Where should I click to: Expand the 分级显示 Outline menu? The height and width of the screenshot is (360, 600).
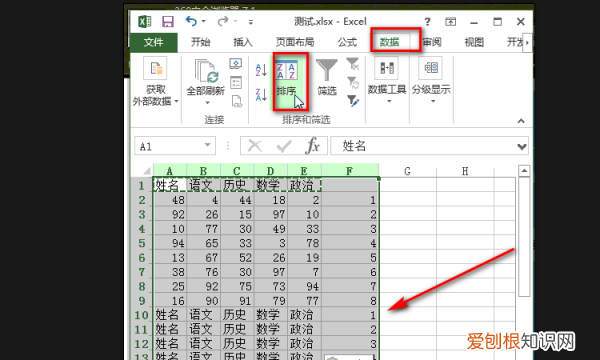[431, 80]
